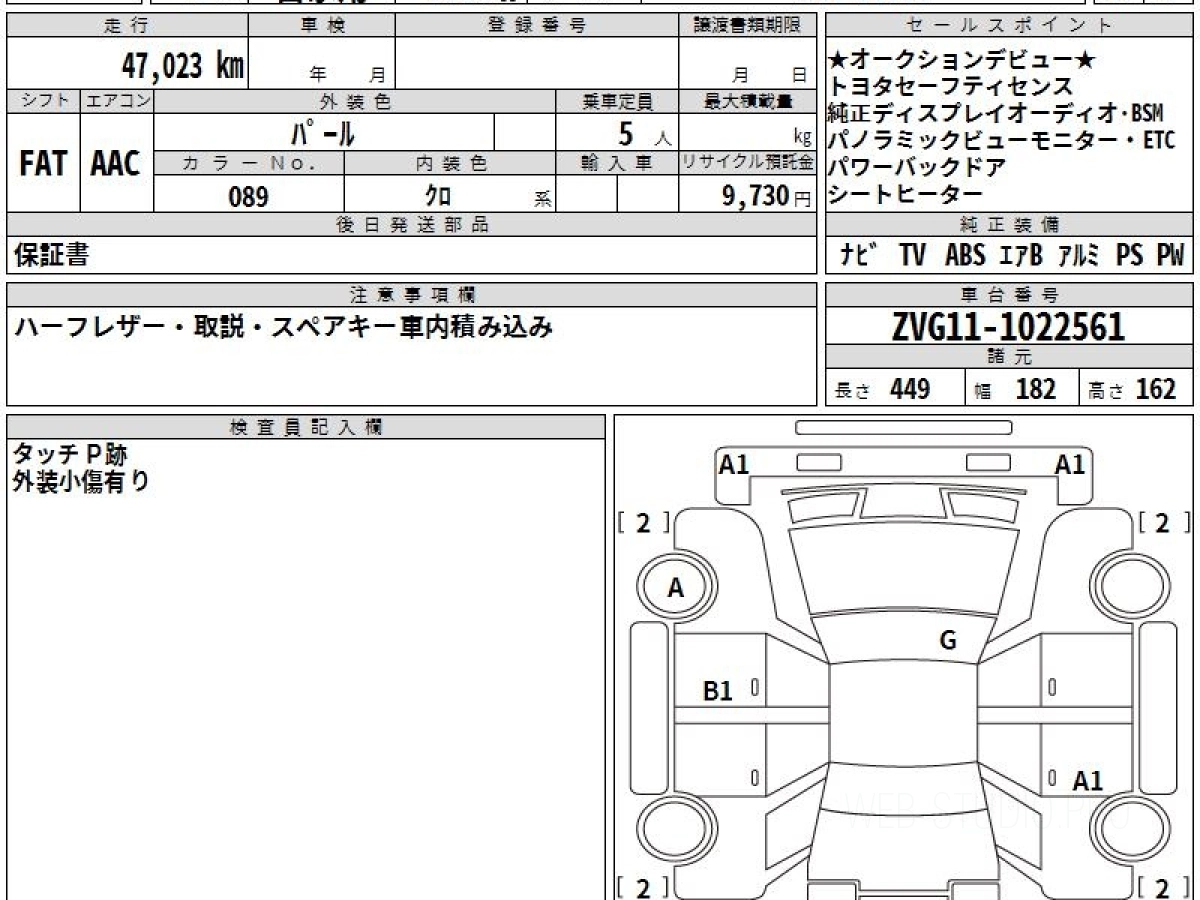
Task: Click the 乗車定員 header
Action: point(617,102)
